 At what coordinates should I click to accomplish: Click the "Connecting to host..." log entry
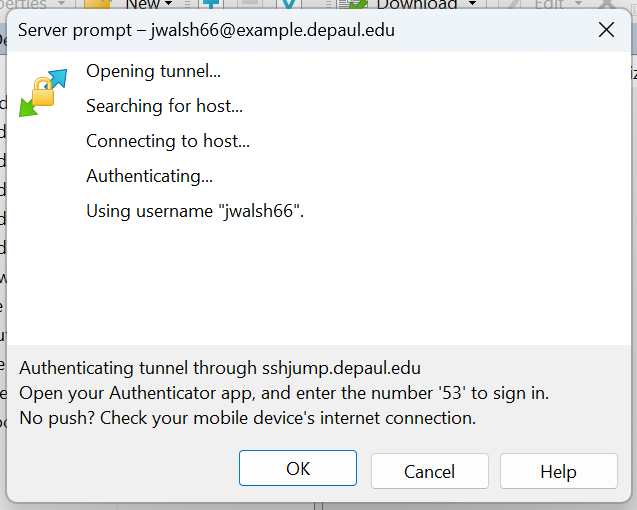click(x=168, y=141)
